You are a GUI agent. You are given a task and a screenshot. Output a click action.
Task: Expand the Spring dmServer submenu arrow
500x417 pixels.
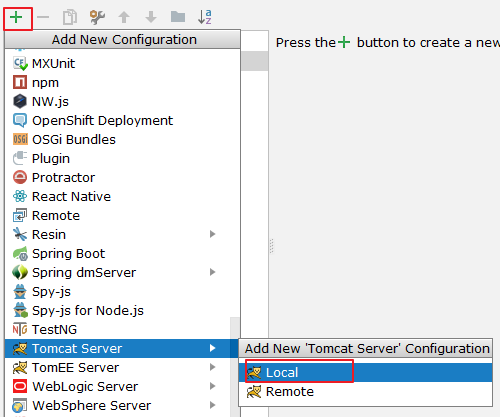click(x=212, y=272)
